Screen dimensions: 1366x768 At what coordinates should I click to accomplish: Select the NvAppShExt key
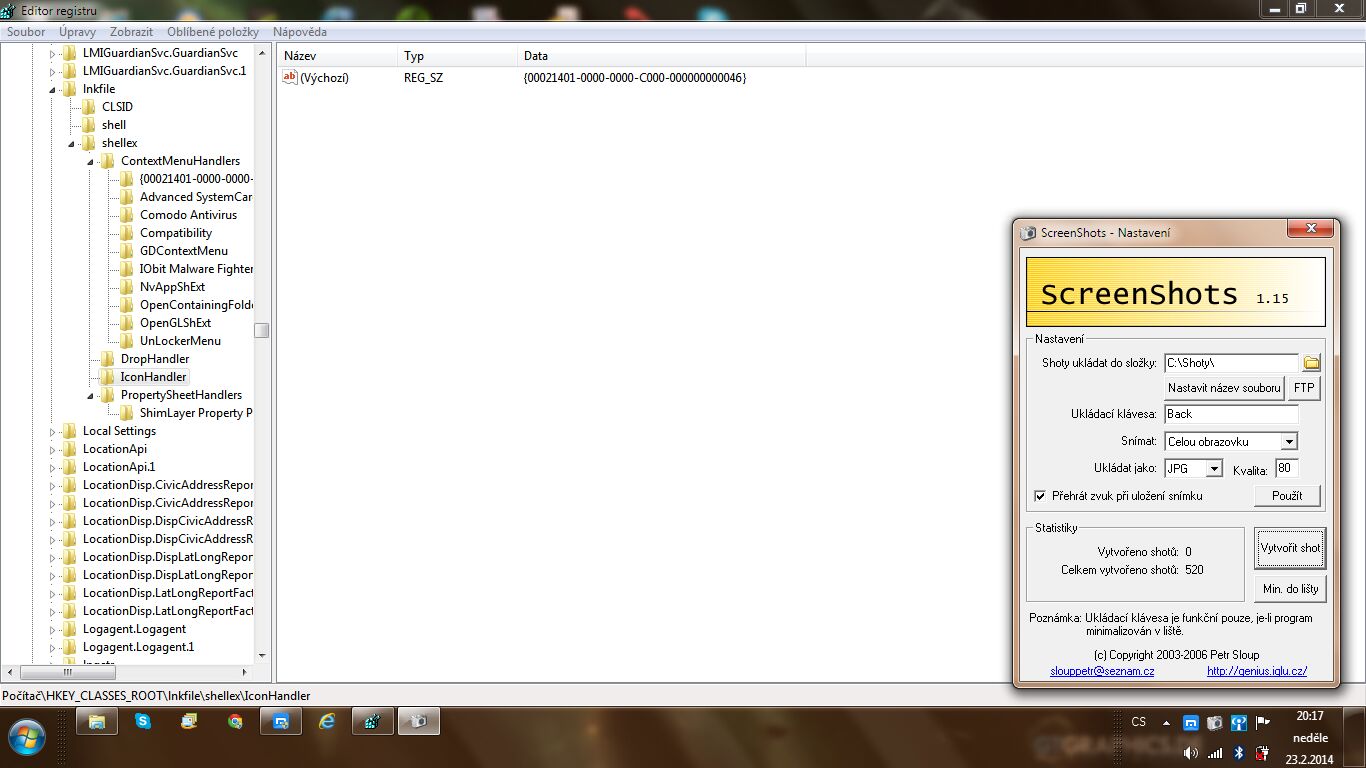tap(172, 287)
